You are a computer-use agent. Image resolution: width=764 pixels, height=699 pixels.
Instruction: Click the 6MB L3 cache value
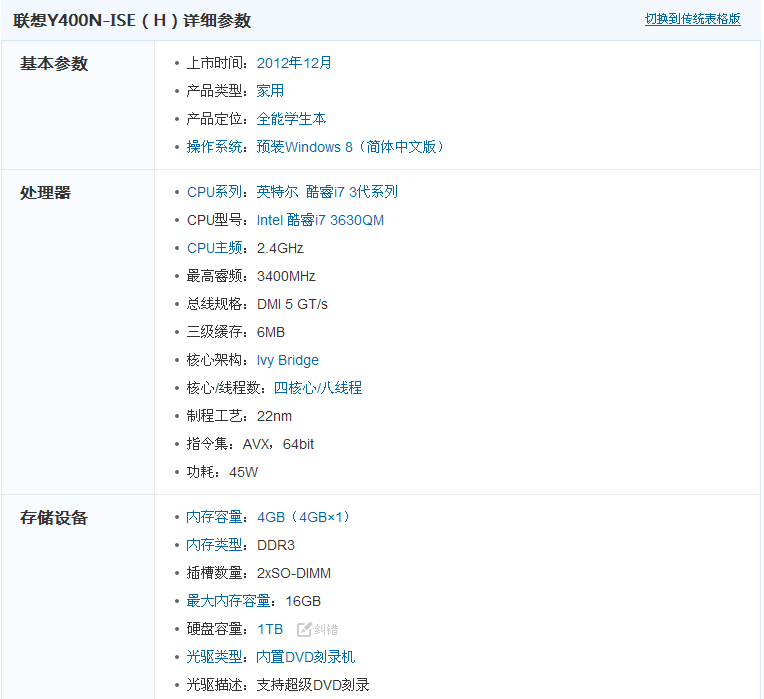pyautogui.click(x=270, y=332)
